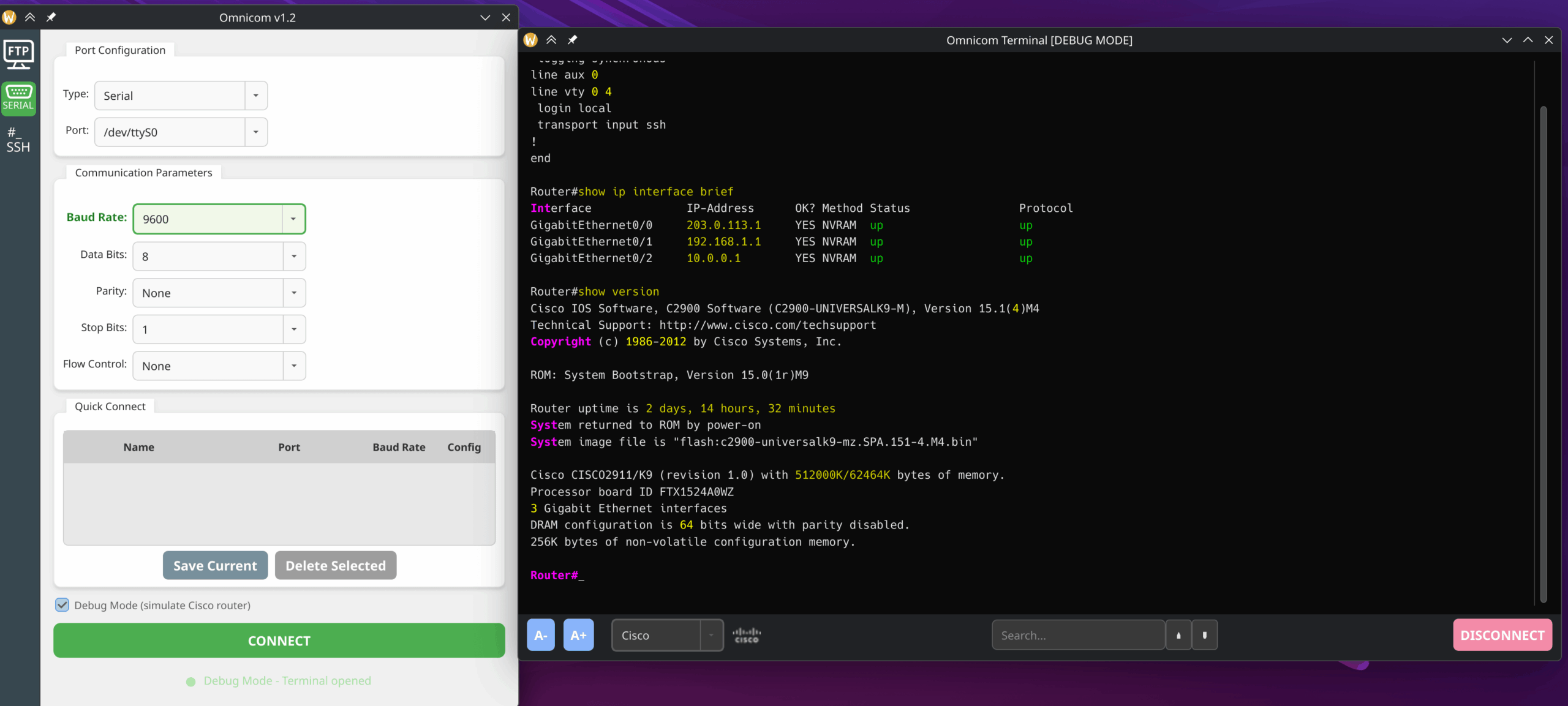
Task: Pin the Omnicom Terminal window
Action: click(572, 40)
